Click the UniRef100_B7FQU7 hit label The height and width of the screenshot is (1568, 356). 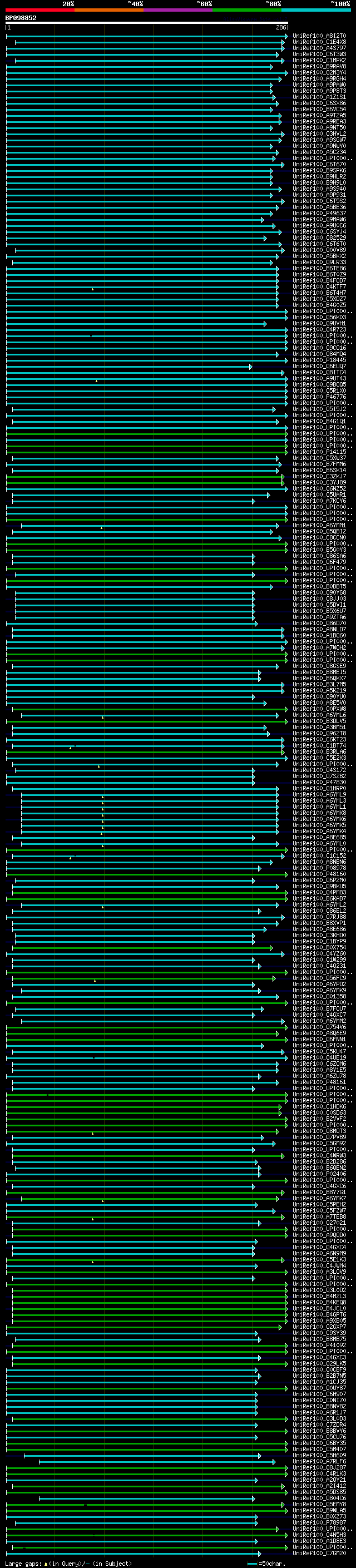pyautogui.click(x=319, y=1009)
